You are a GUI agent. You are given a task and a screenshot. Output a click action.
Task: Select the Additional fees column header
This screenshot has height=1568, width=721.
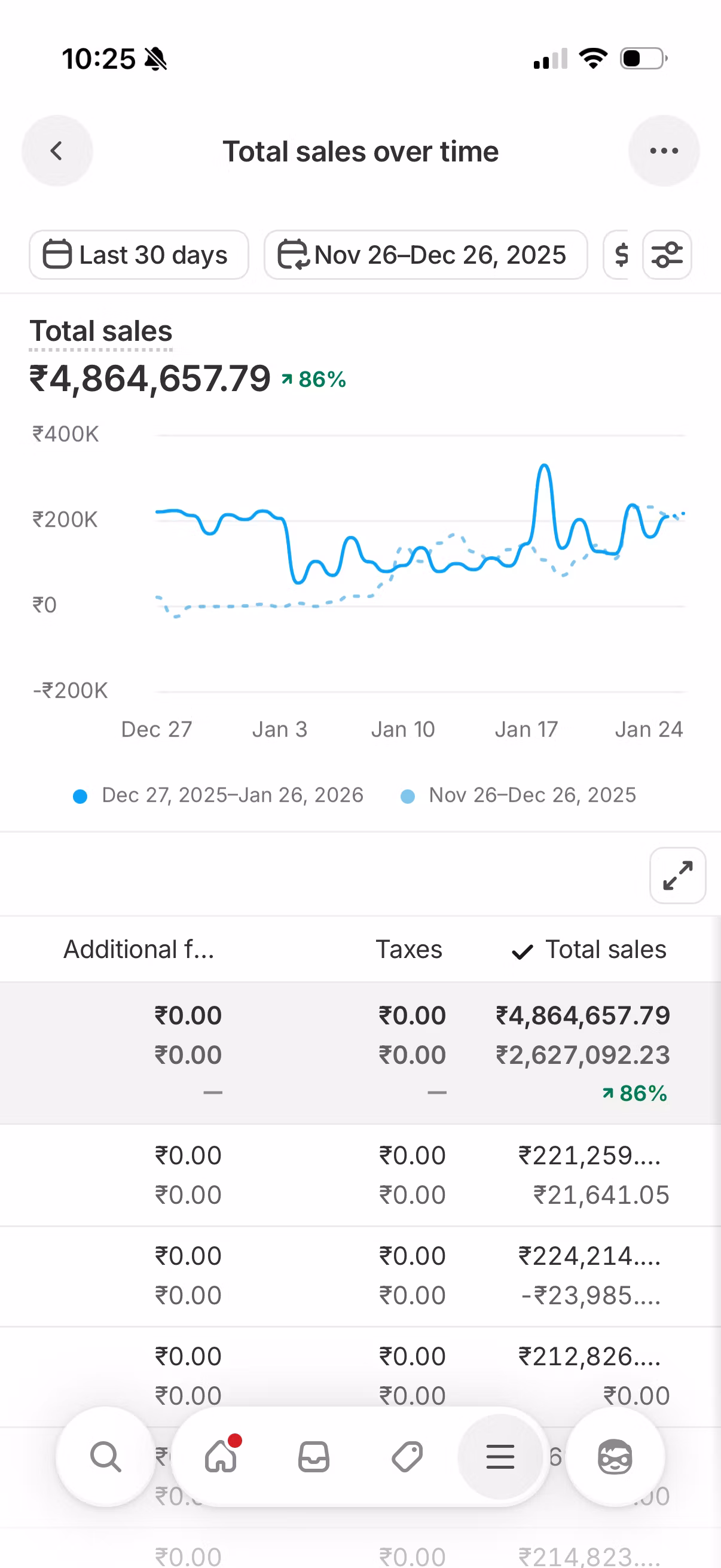[139, 950]
